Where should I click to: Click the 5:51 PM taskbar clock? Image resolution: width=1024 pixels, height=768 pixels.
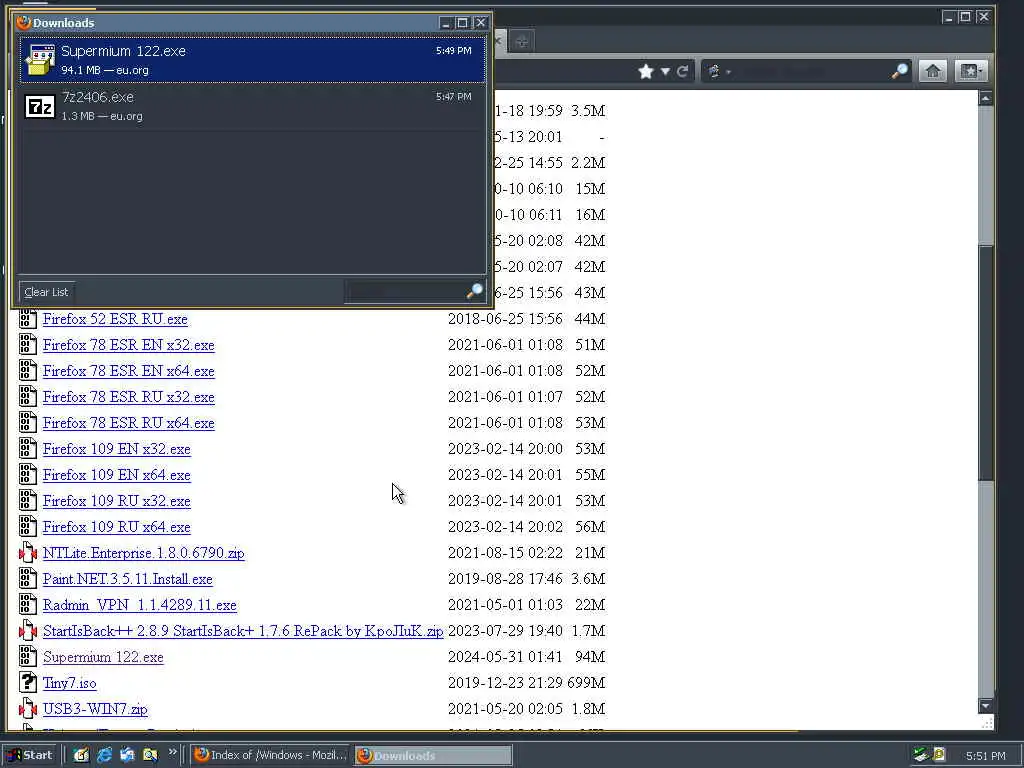coord(985,756)
